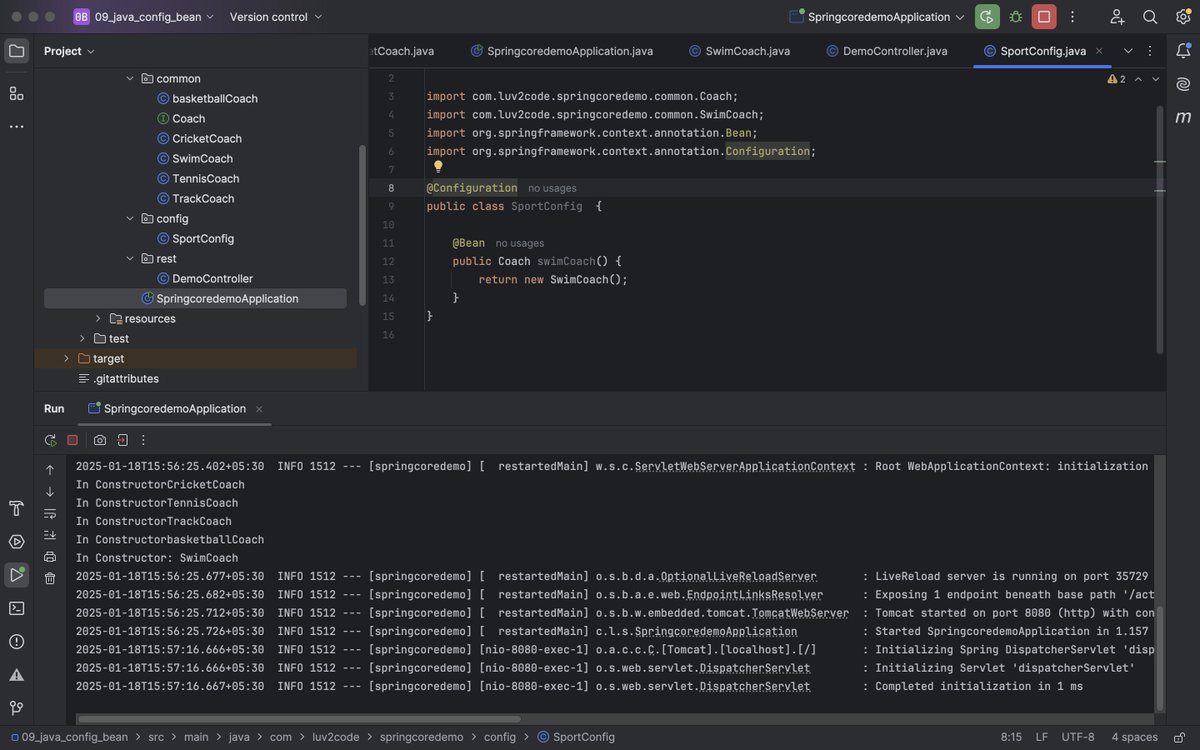Image resolution: width=1200 pixels, height=750 pixels.
Task: Click the Print icon in console gutter
Action: point(50,557)
